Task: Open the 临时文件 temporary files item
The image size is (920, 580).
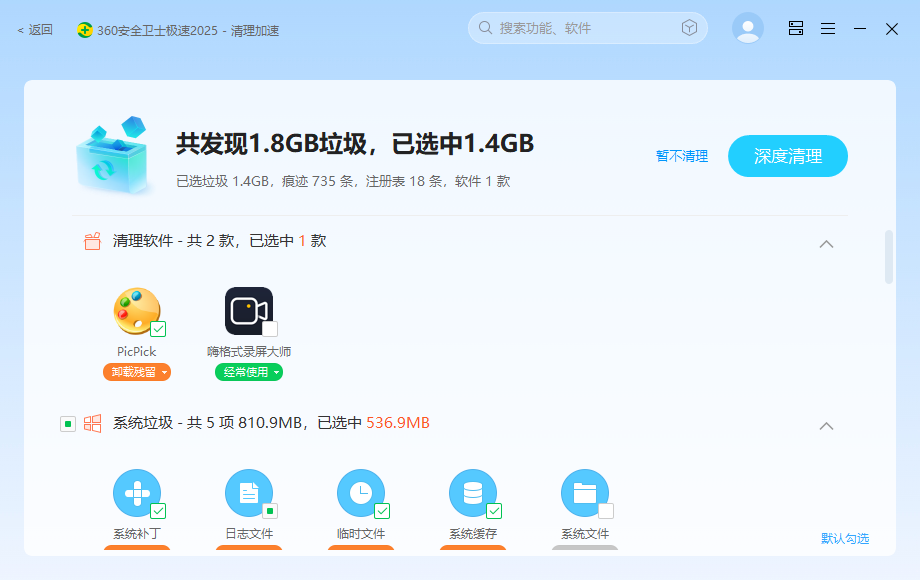Action: pyautogui.click(x=361, y=492)
